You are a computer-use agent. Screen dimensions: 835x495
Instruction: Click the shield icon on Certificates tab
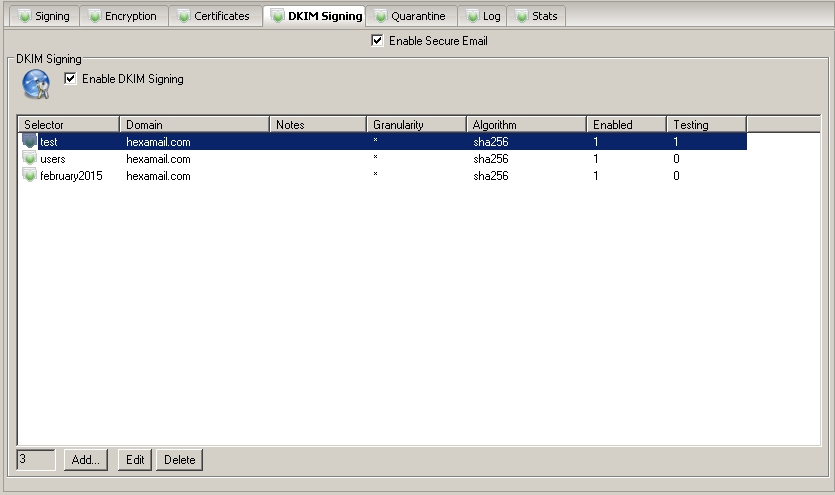pyautogui.click(x=183, y=17)
